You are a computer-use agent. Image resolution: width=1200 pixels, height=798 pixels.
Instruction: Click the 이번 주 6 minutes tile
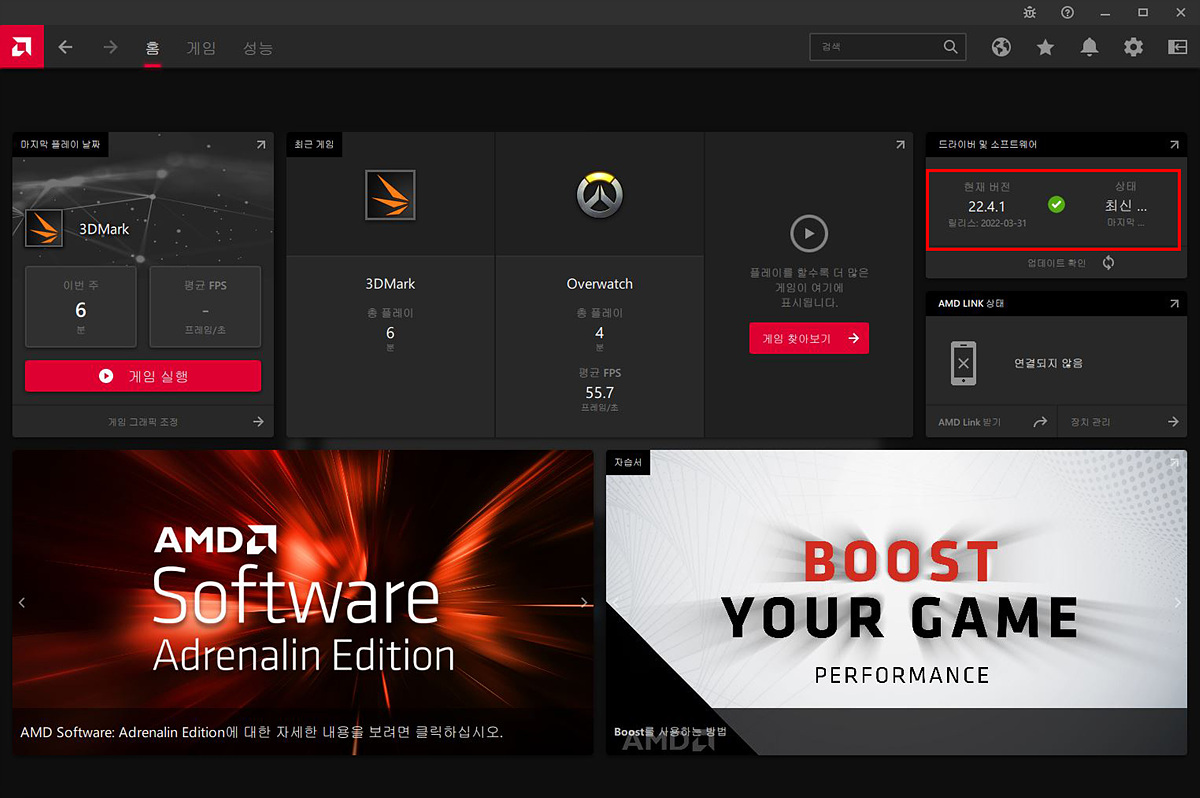pos(81,306)
